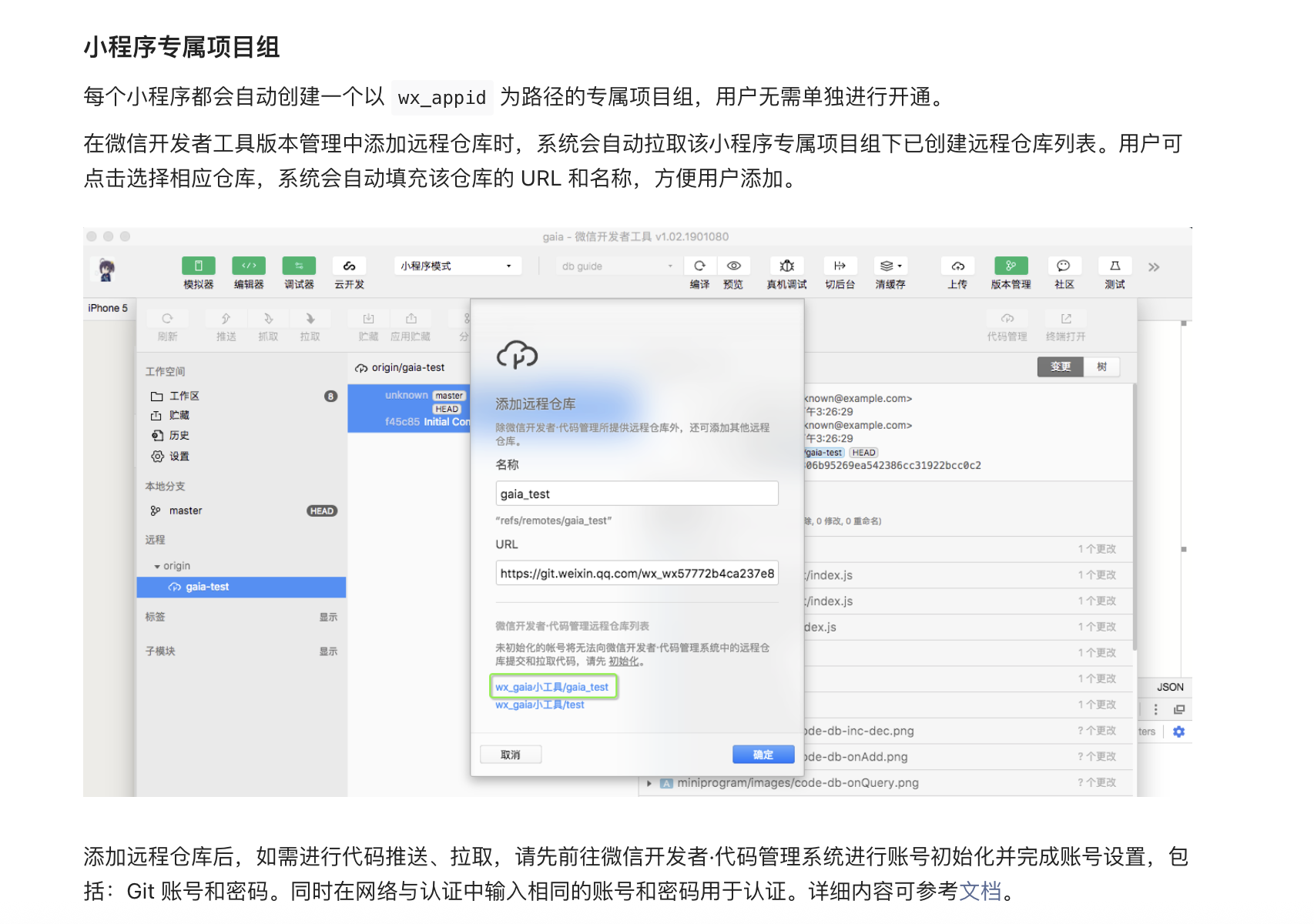Click the origin/gaia-test header label
1314x924 pixels.
pyautogui.click(x=408, y=367)
